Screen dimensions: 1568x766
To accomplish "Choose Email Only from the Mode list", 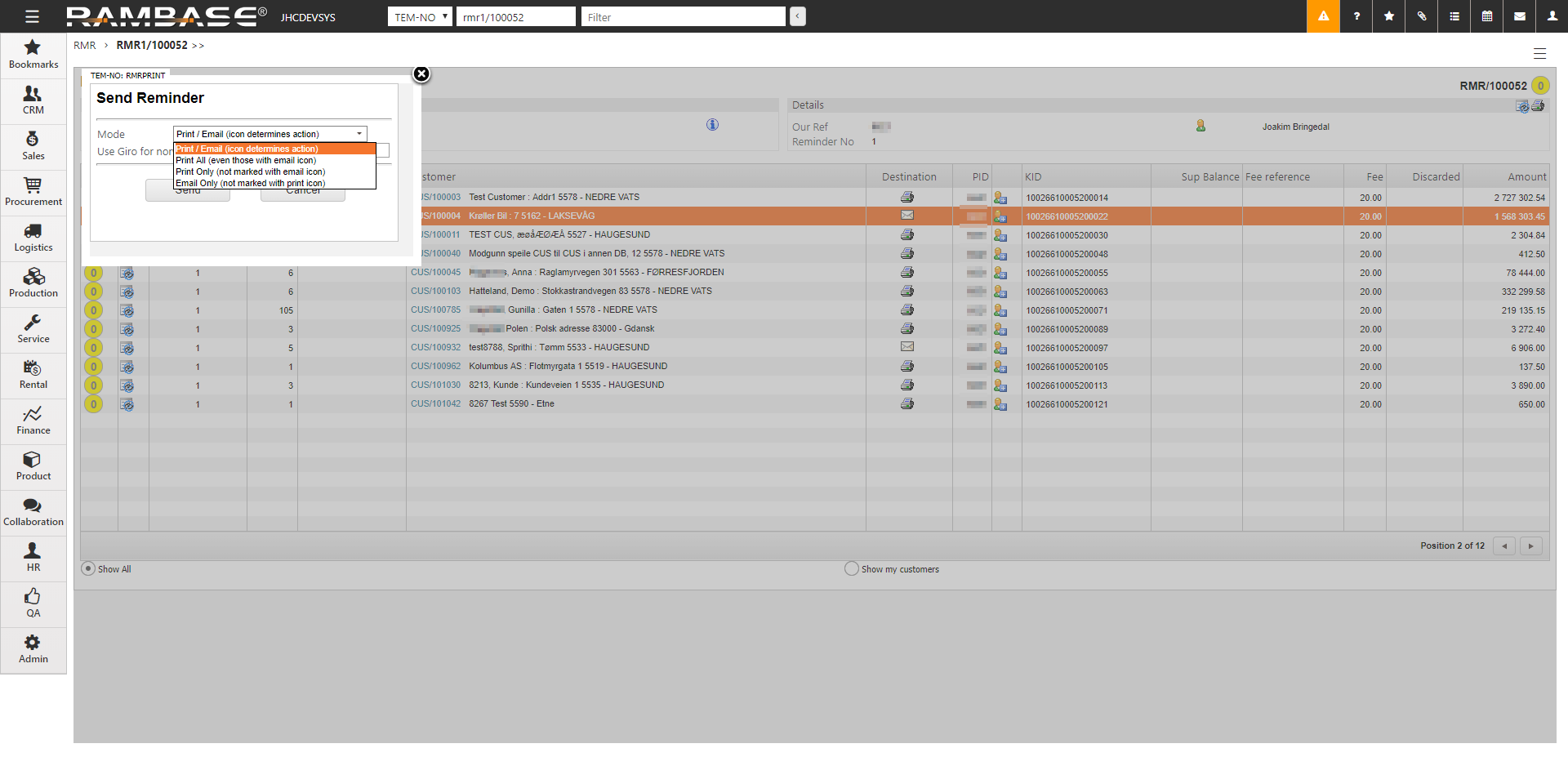I will coord(250,184).
